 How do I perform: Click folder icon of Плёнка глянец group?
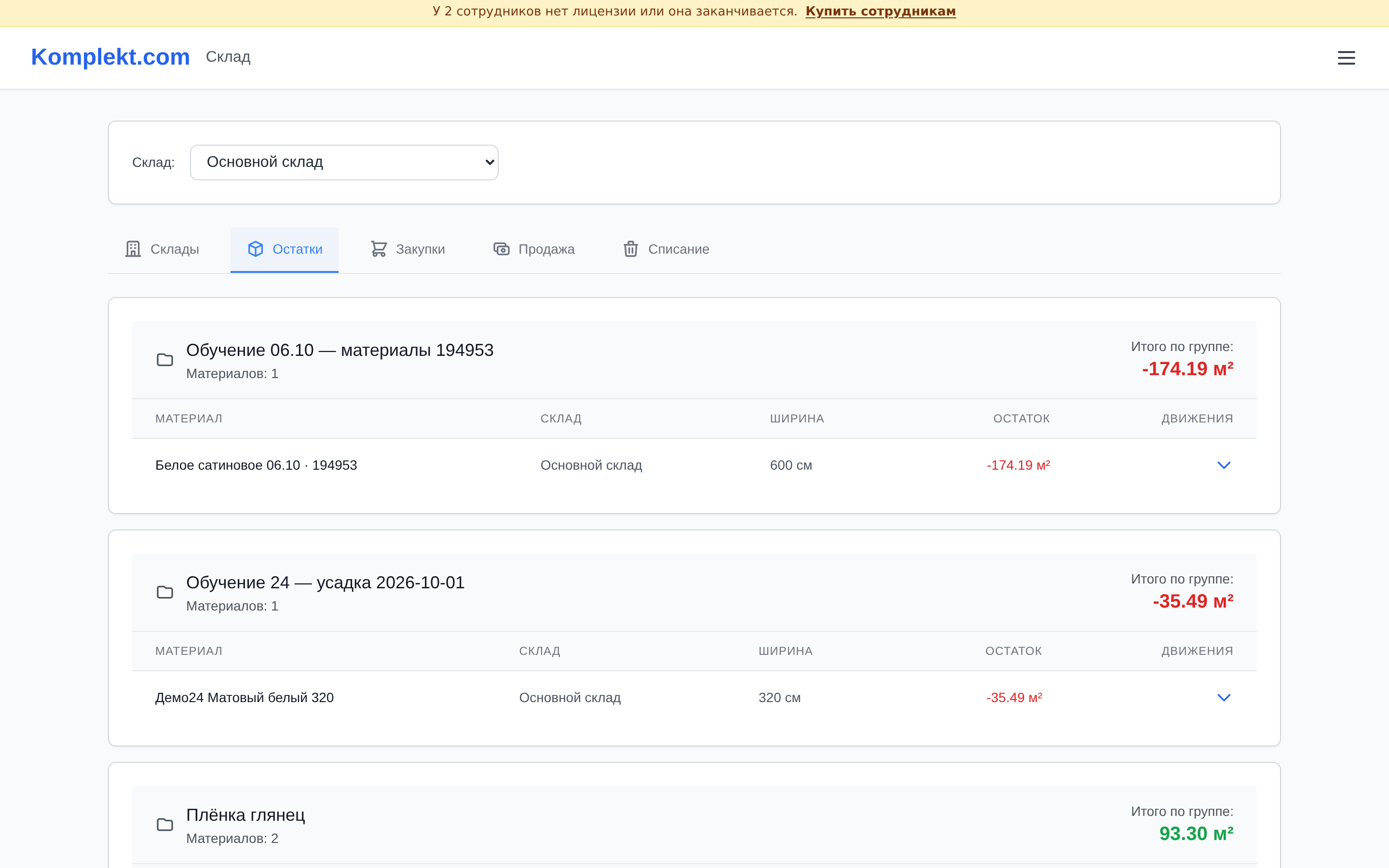pyautogui.click(x=165, y=825)
